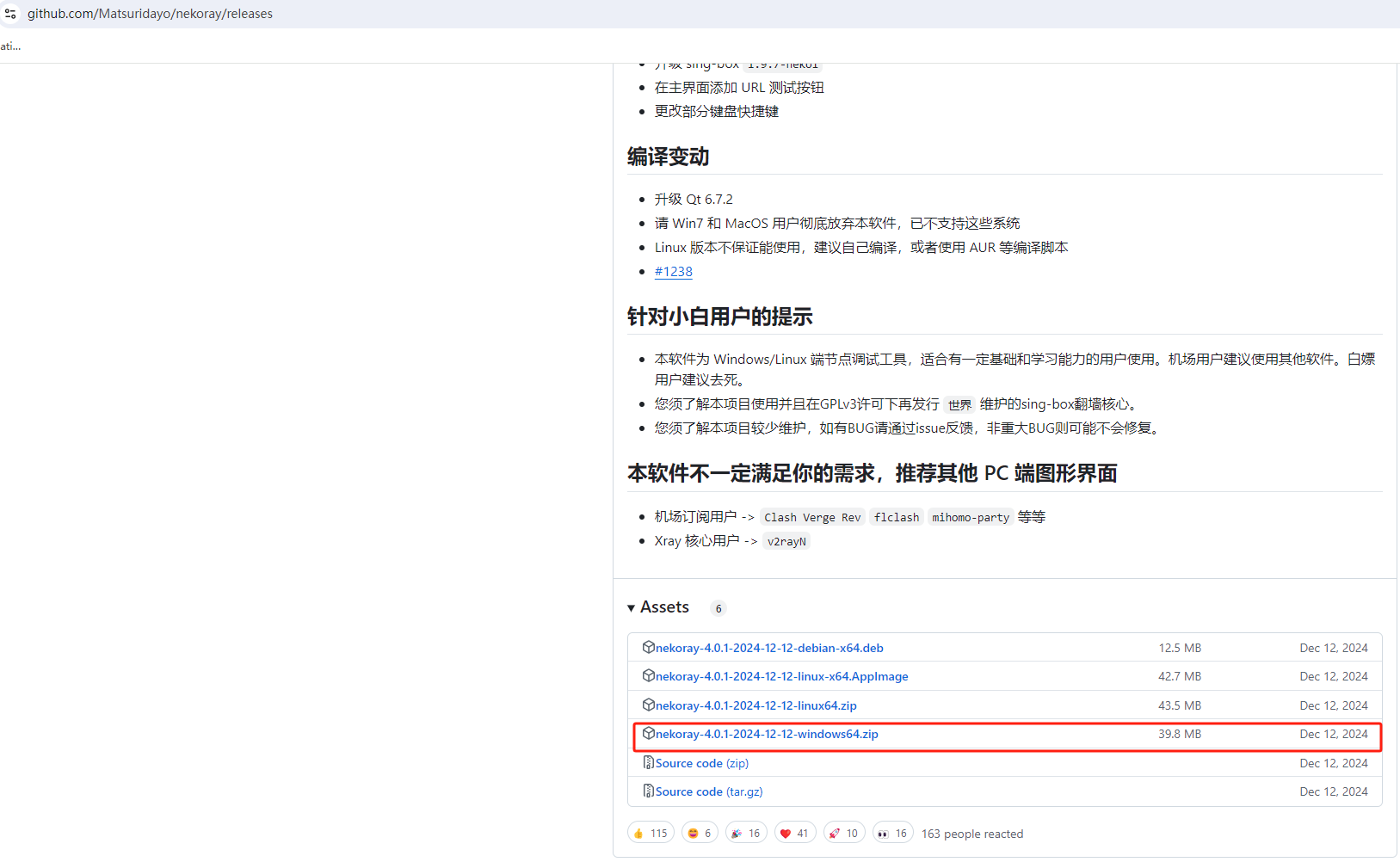Viewport: 1400px width, 862px height.
Task: Click '163 people reacted' text
Action: (x=972, y=834)
